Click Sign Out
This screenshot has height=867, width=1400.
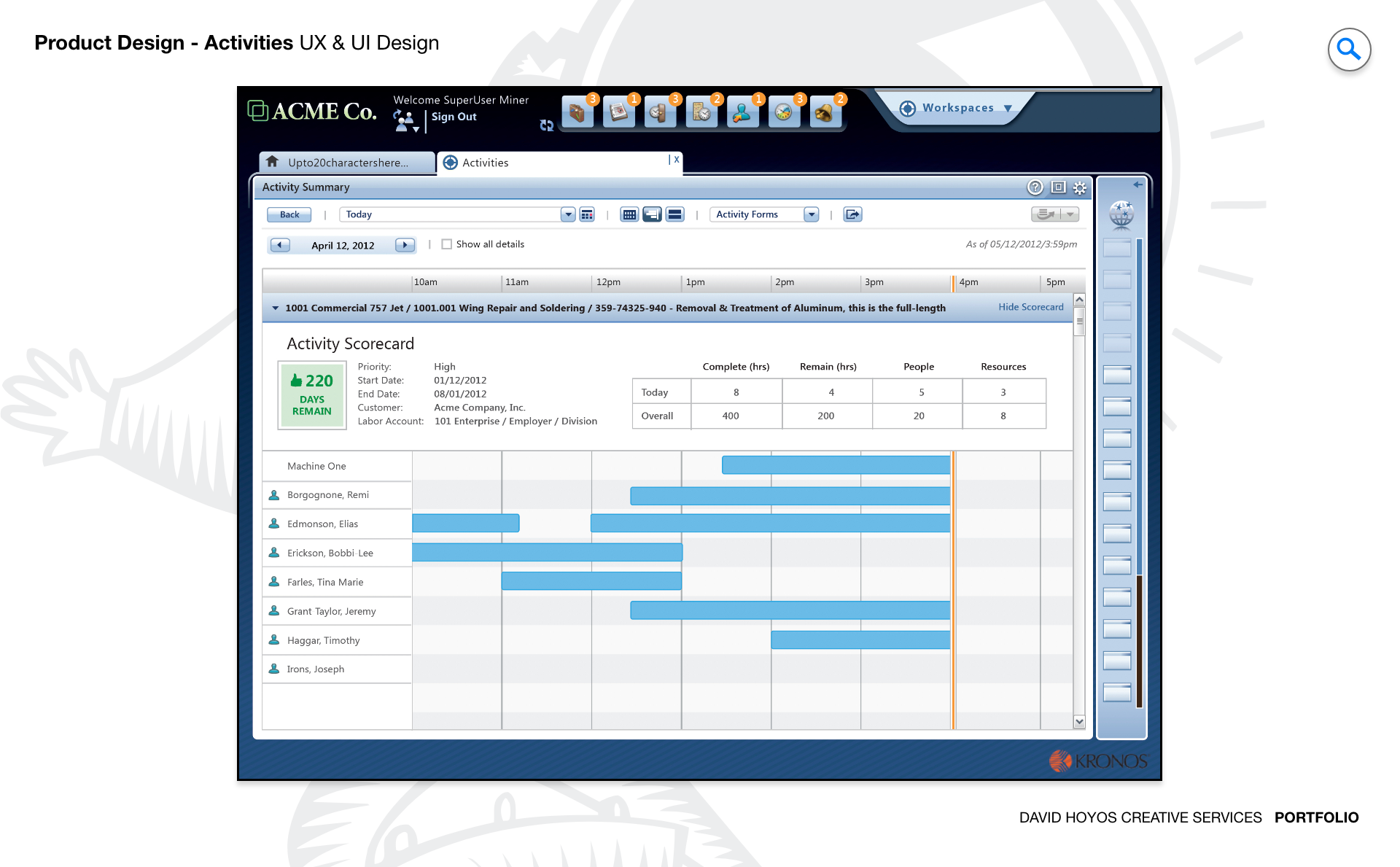[454, 117]
